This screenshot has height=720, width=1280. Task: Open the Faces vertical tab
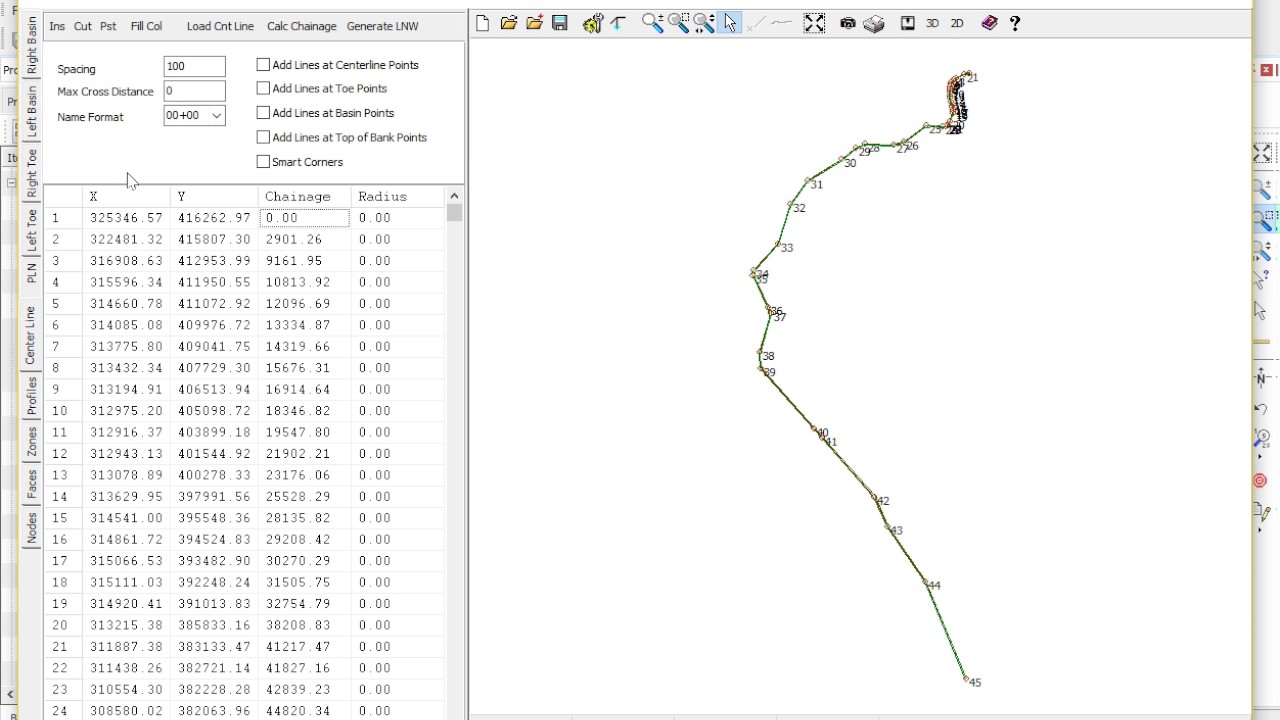(x=32, y=484)
